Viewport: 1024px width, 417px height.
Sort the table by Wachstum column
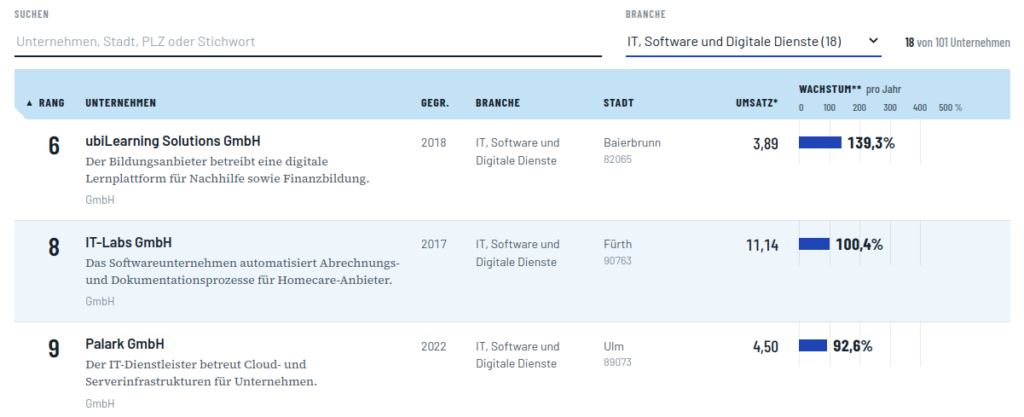tap(825, 89)
